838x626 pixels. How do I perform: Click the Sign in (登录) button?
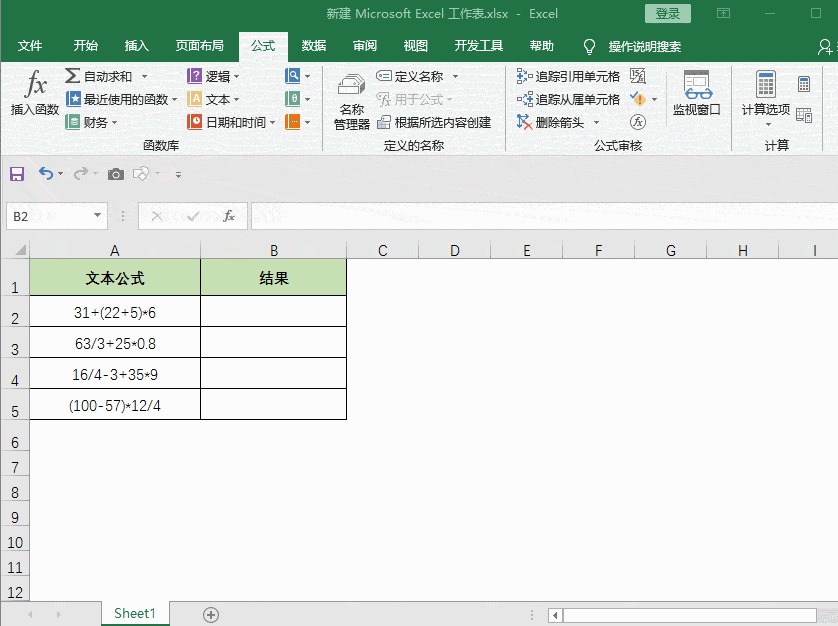coord(668,13)
